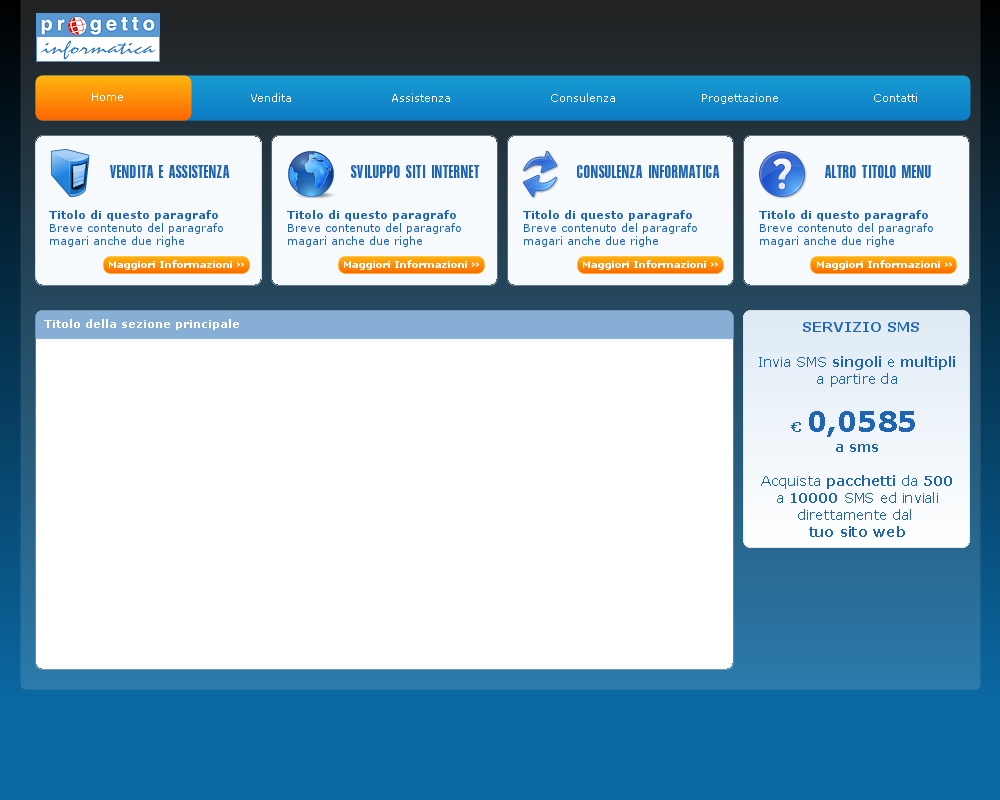Screen dimensions: 1000x800
Task: Click the Servizio SMS title
Action: click(x=860, y=327)
